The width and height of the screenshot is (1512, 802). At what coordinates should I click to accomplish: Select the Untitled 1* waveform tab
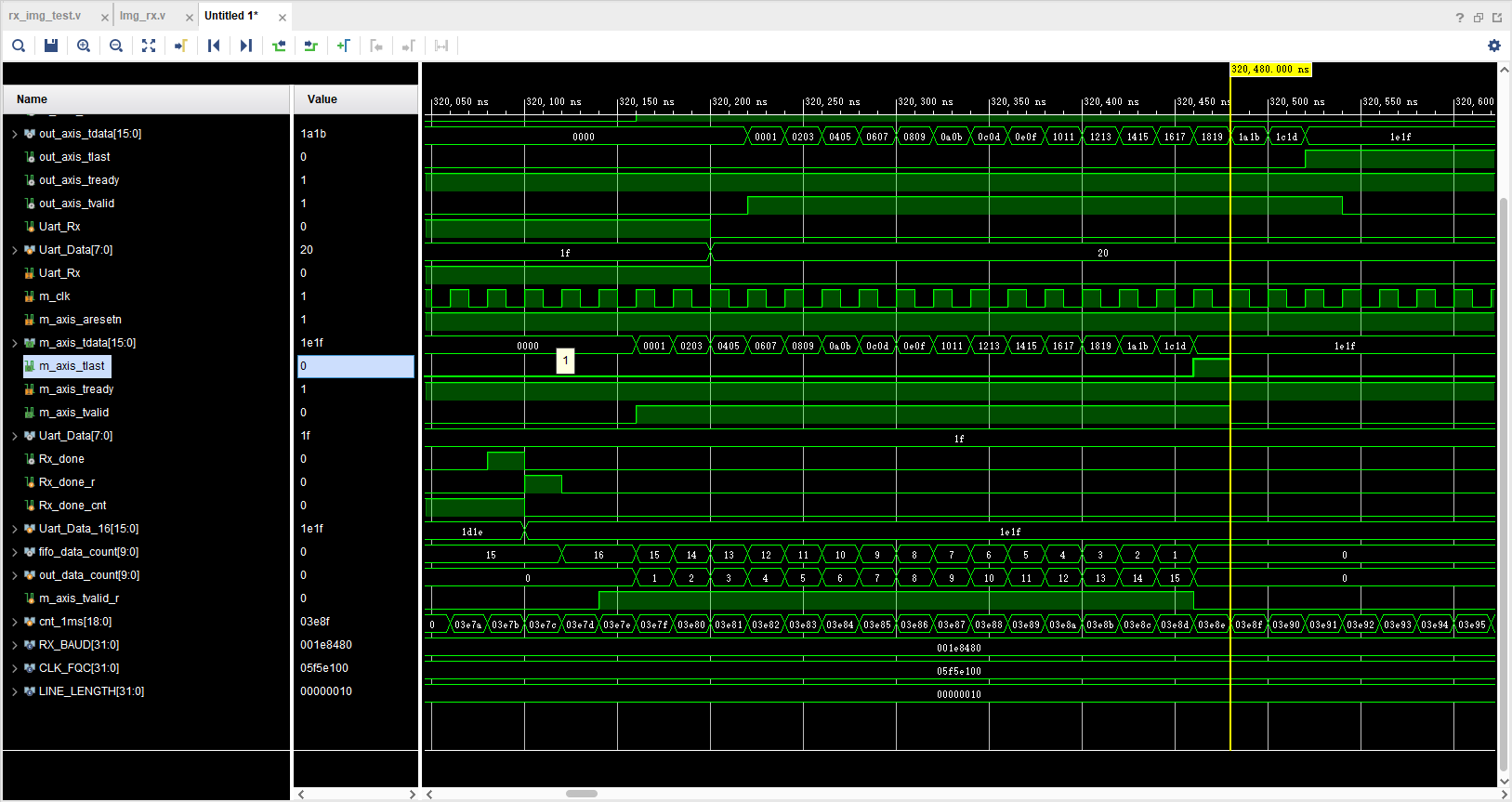tap(231, 16)
